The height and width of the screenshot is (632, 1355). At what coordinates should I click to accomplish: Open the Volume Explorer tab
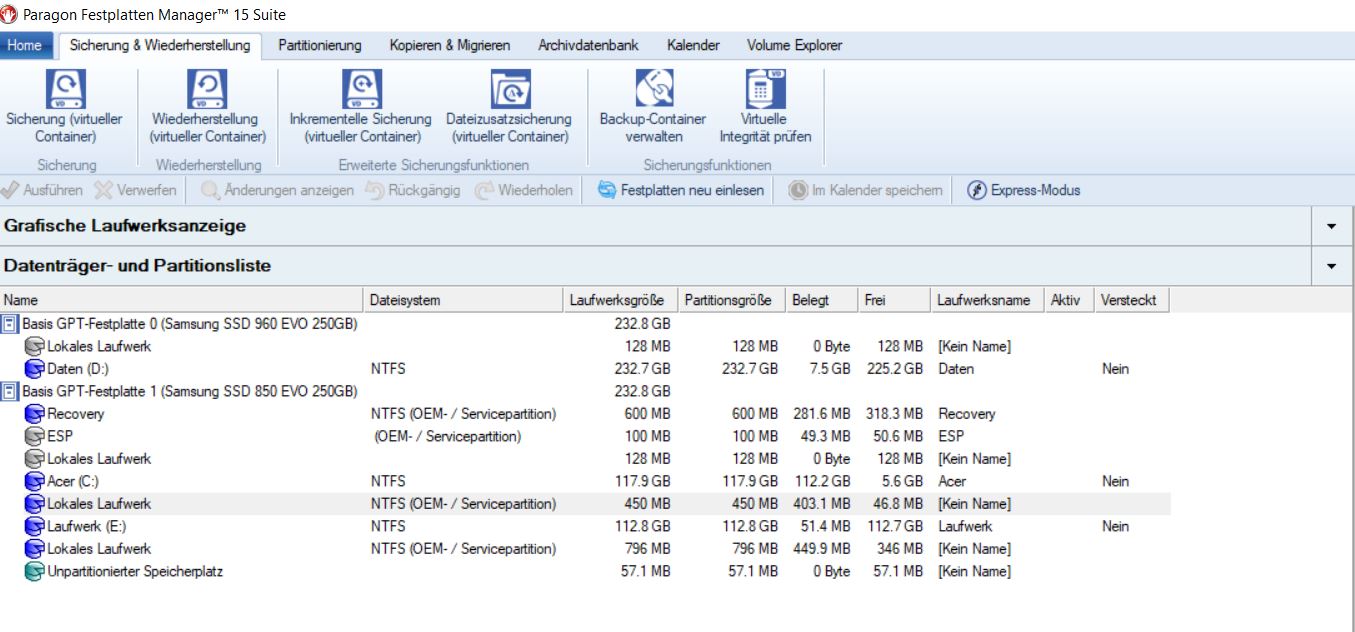click(794, 45)
